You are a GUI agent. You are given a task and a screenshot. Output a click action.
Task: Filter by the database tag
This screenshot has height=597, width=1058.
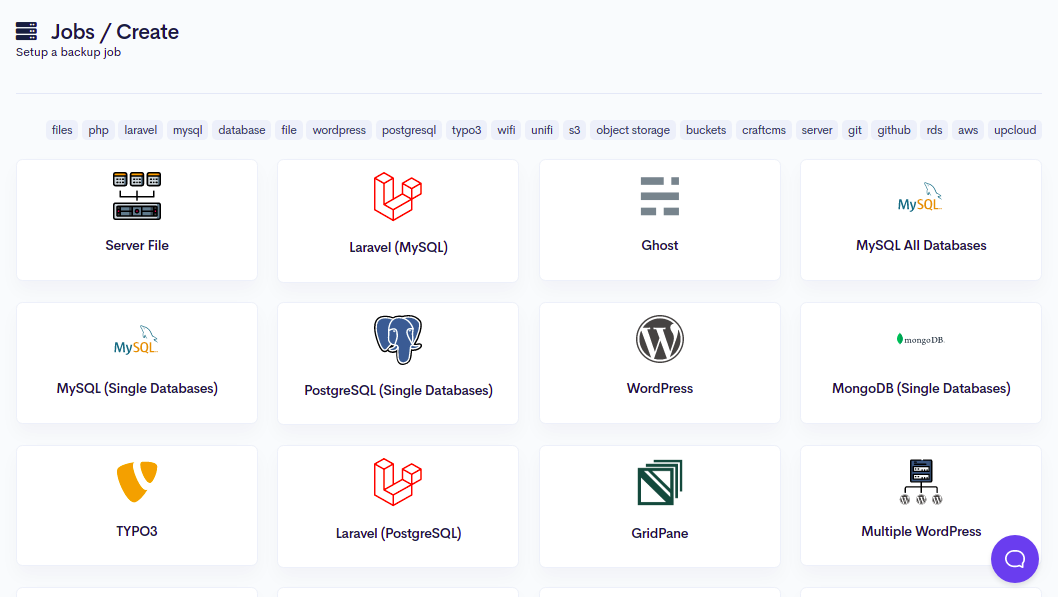click(x=242, y=130)
